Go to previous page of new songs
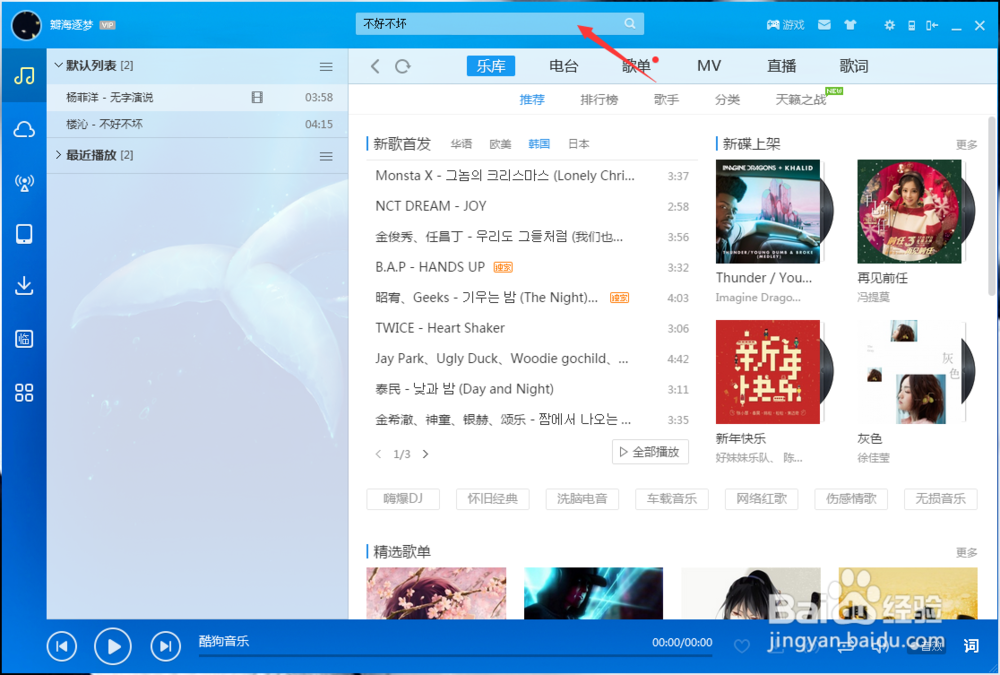The image size is (1000, 675). pyautogui.click(x=378, y=454)
